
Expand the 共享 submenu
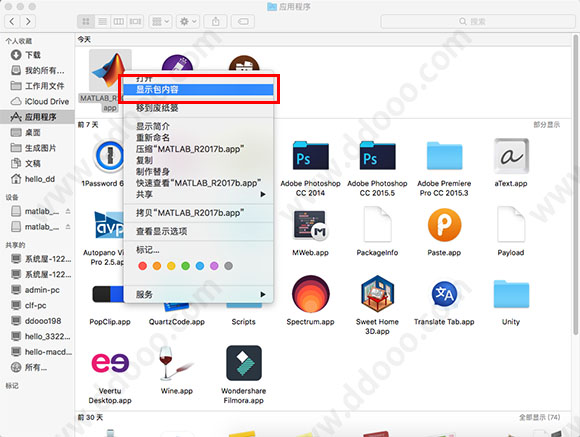pyautogui.click(x=199, y=195)
